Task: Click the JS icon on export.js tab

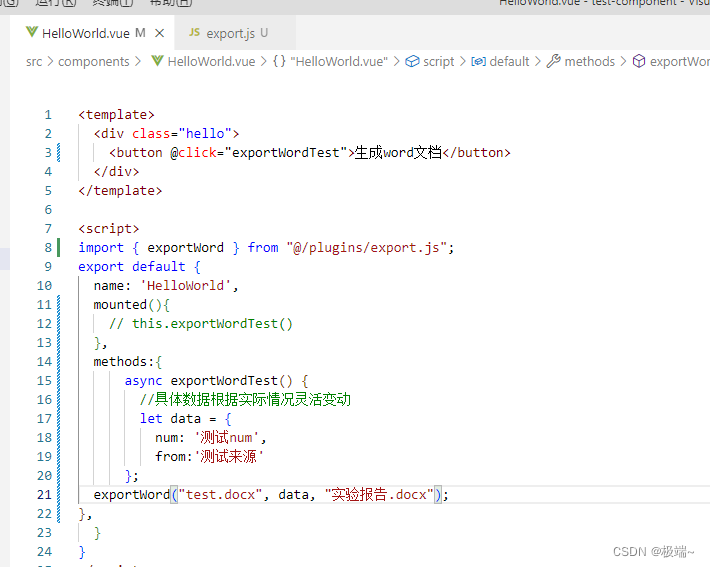Action: coord(194,32)
